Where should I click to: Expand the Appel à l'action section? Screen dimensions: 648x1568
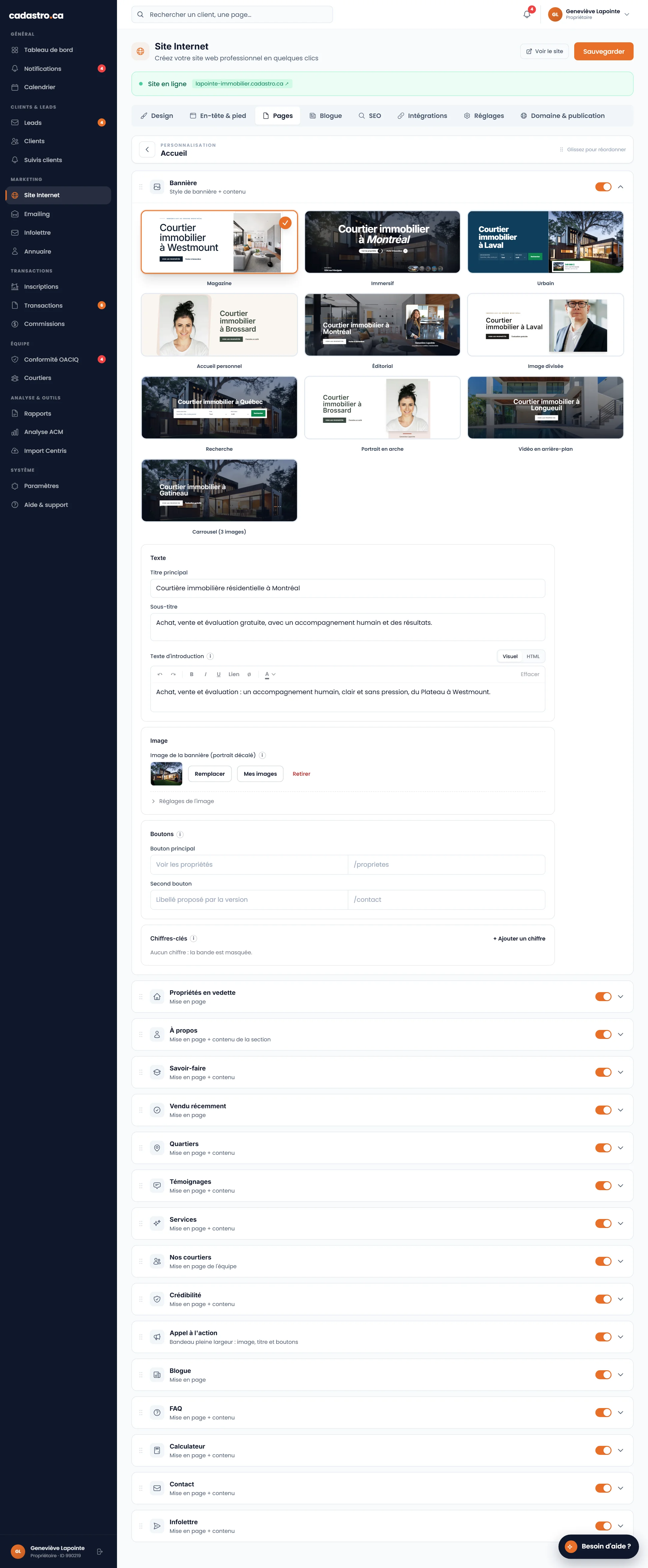pyautogui.click(x=621, y=1337)
